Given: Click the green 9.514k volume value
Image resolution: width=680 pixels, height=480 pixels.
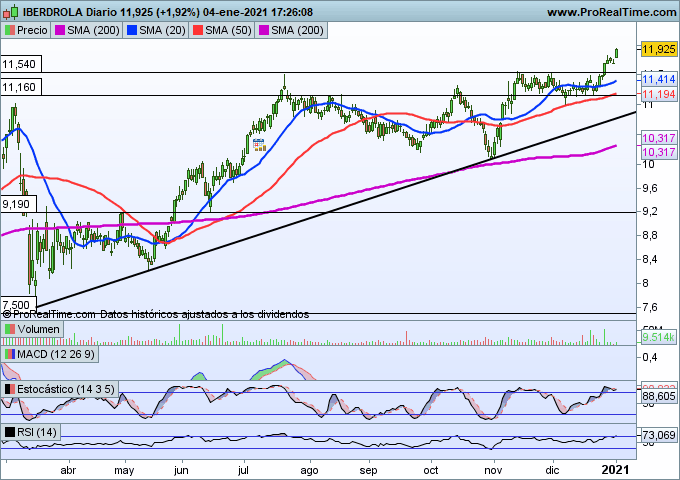Looking at the screenshot, I should [x=658, y=337].
